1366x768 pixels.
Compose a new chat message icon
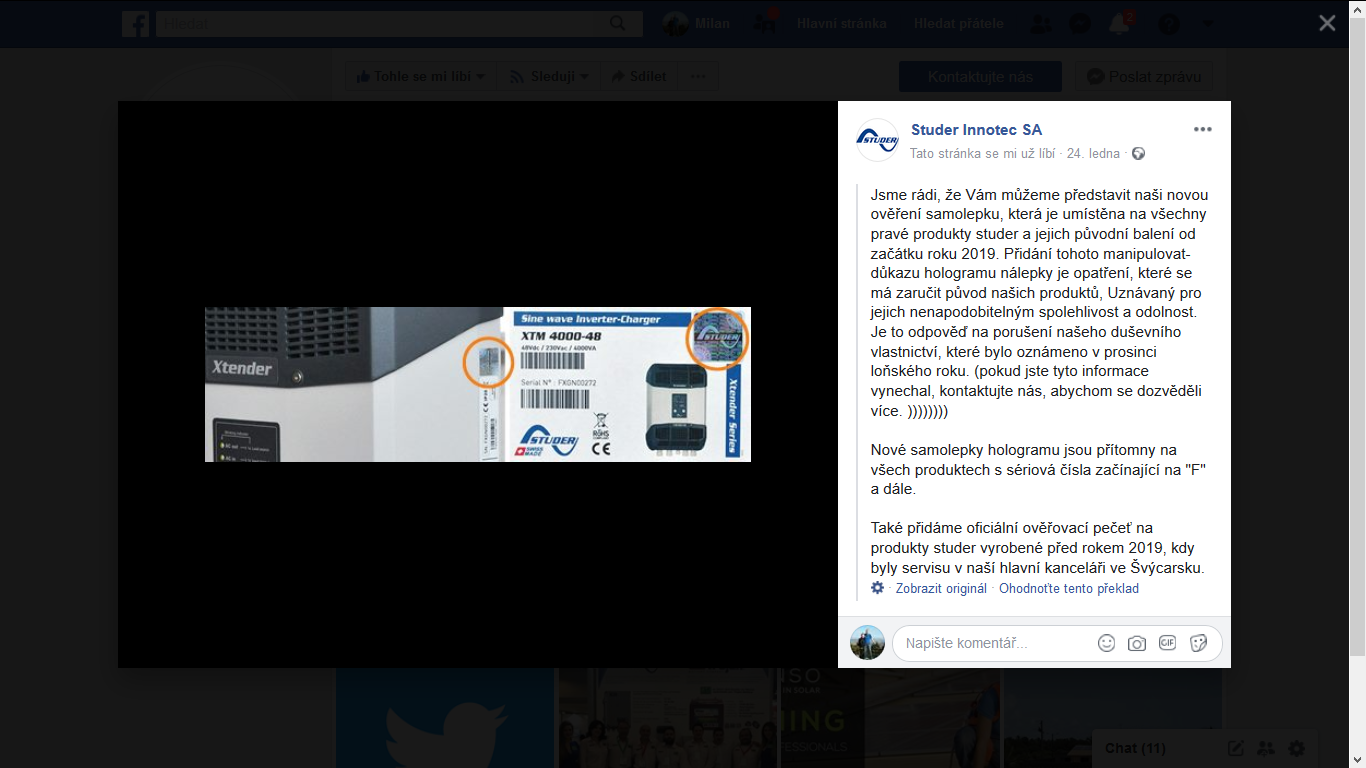[1236, 748]
